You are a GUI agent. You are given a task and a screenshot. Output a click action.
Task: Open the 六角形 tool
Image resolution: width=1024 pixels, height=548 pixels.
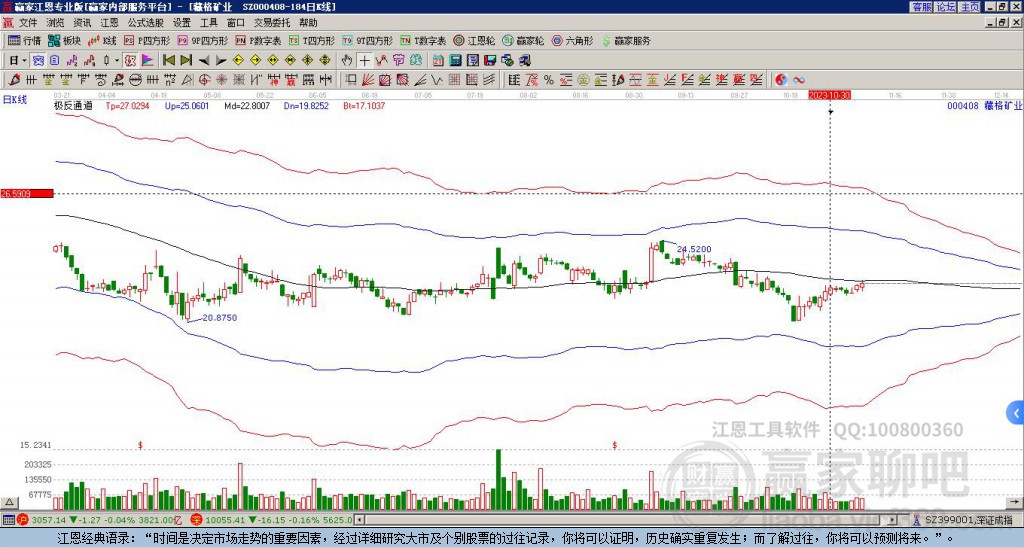coord(572,40)
